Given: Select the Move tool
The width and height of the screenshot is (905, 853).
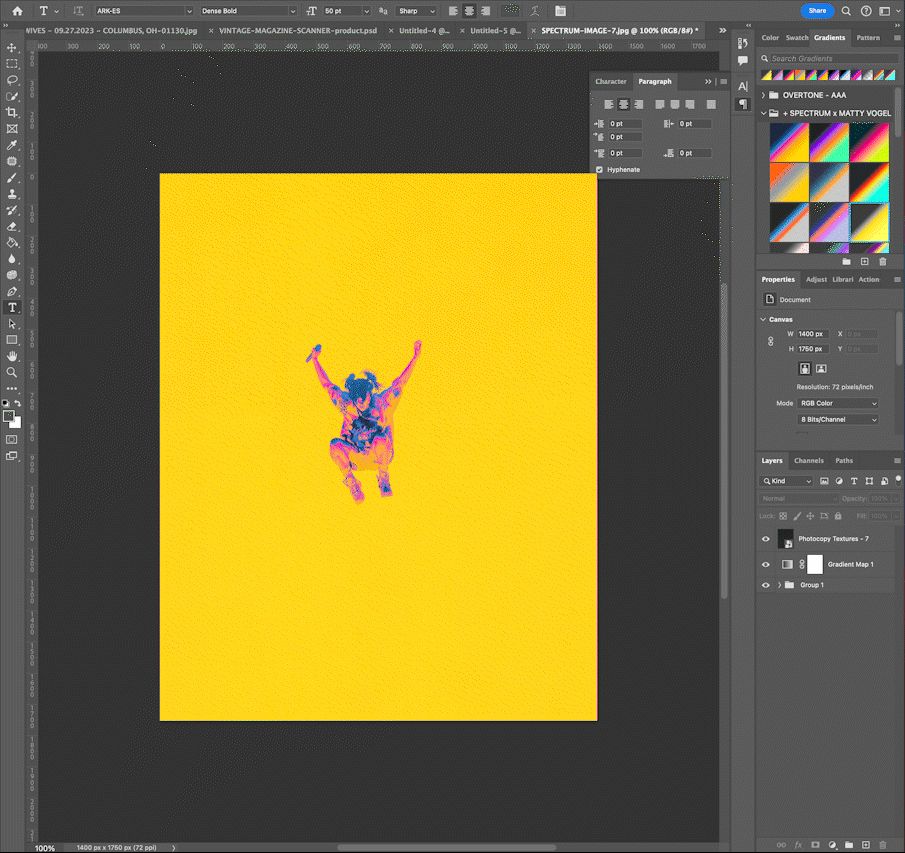Looking at the screenshot, I should click(12, 47).
